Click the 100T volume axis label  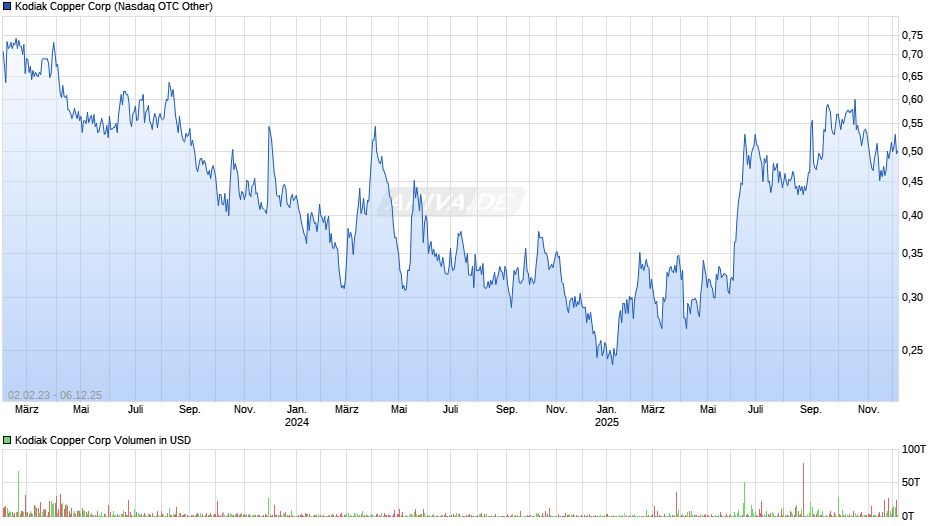[914, 449]
